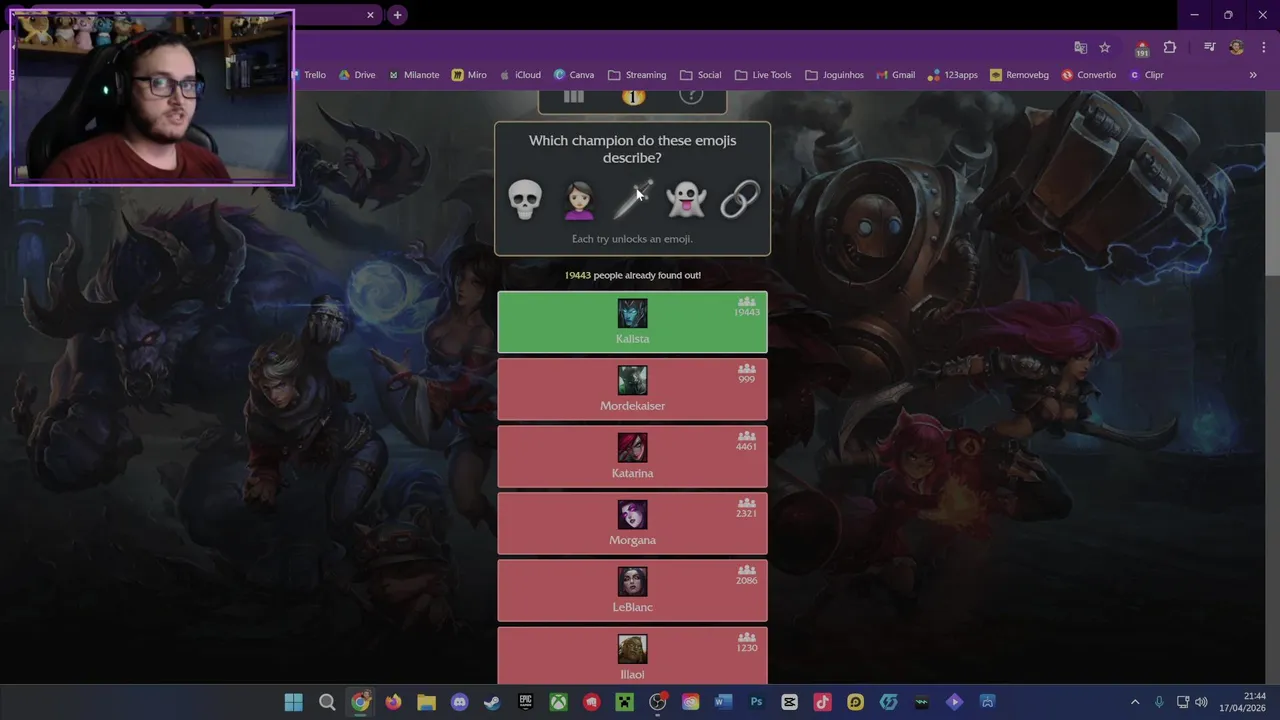This screenshot has width=1280, height=720.
Task: Open the Miro bookmark
Action: click(469, 75)
